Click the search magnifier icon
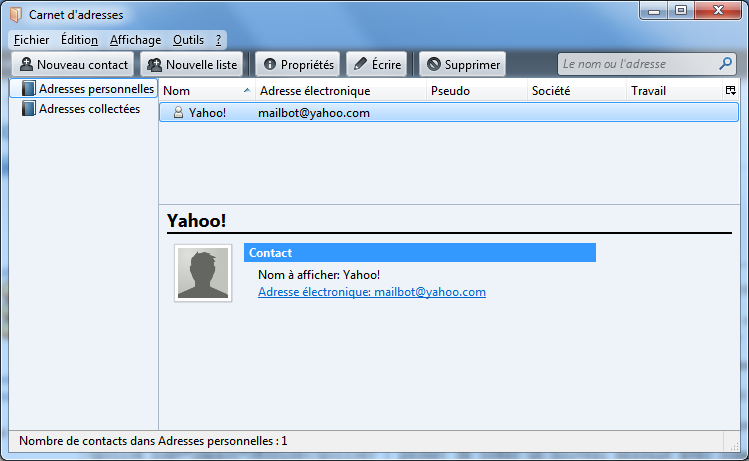The height and width of the screenshot is (461, 749). [x=725, y=64]
